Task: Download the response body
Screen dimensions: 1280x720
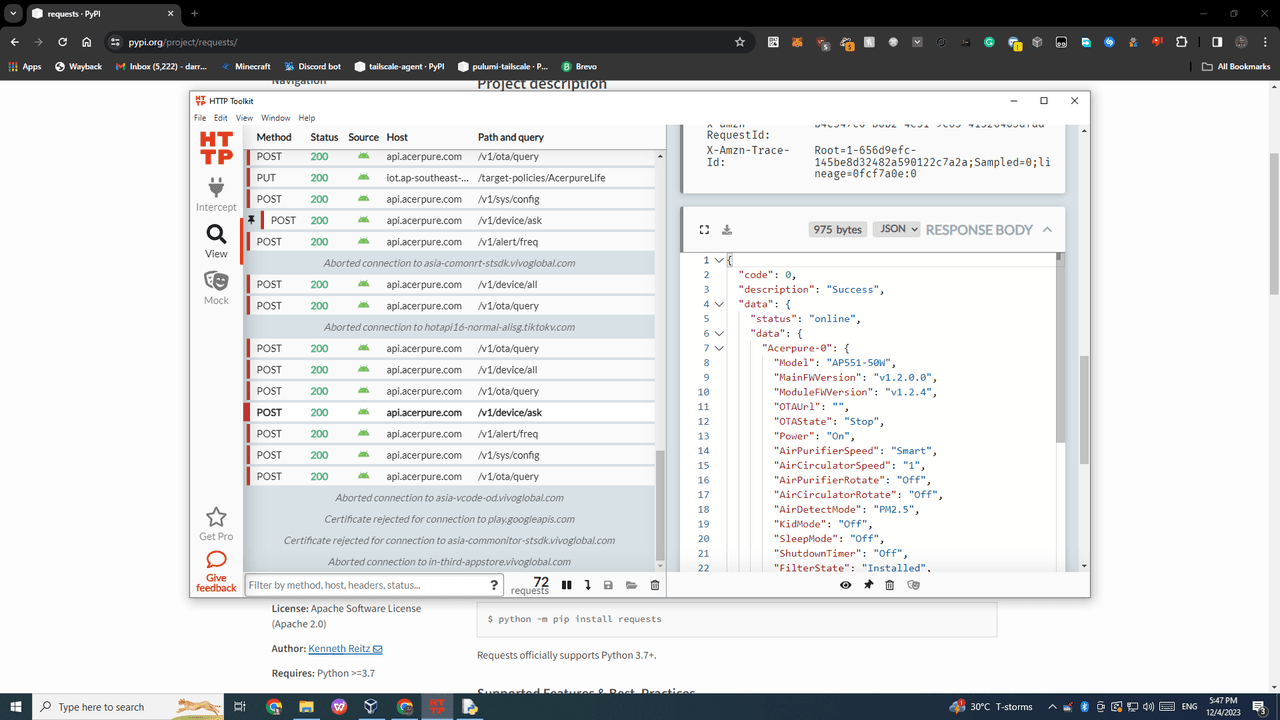Action: click(727, 230)
